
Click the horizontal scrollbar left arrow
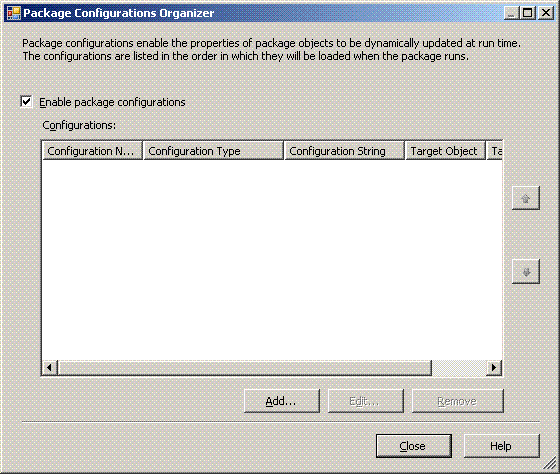[x=50, y=367]
